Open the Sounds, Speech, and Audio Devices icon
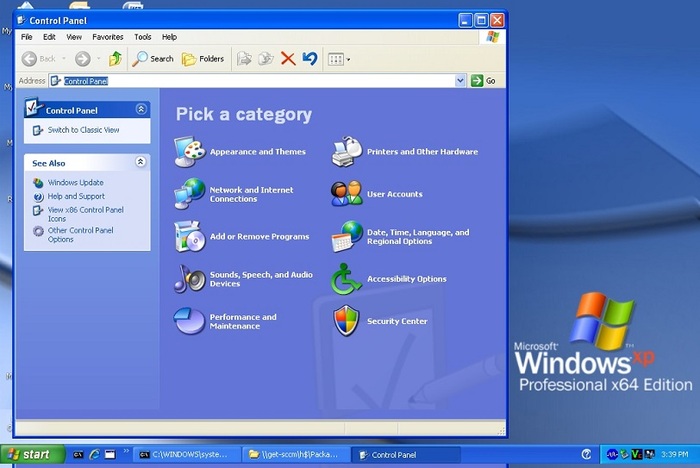700x468 pixels. (x=190, y=279)
